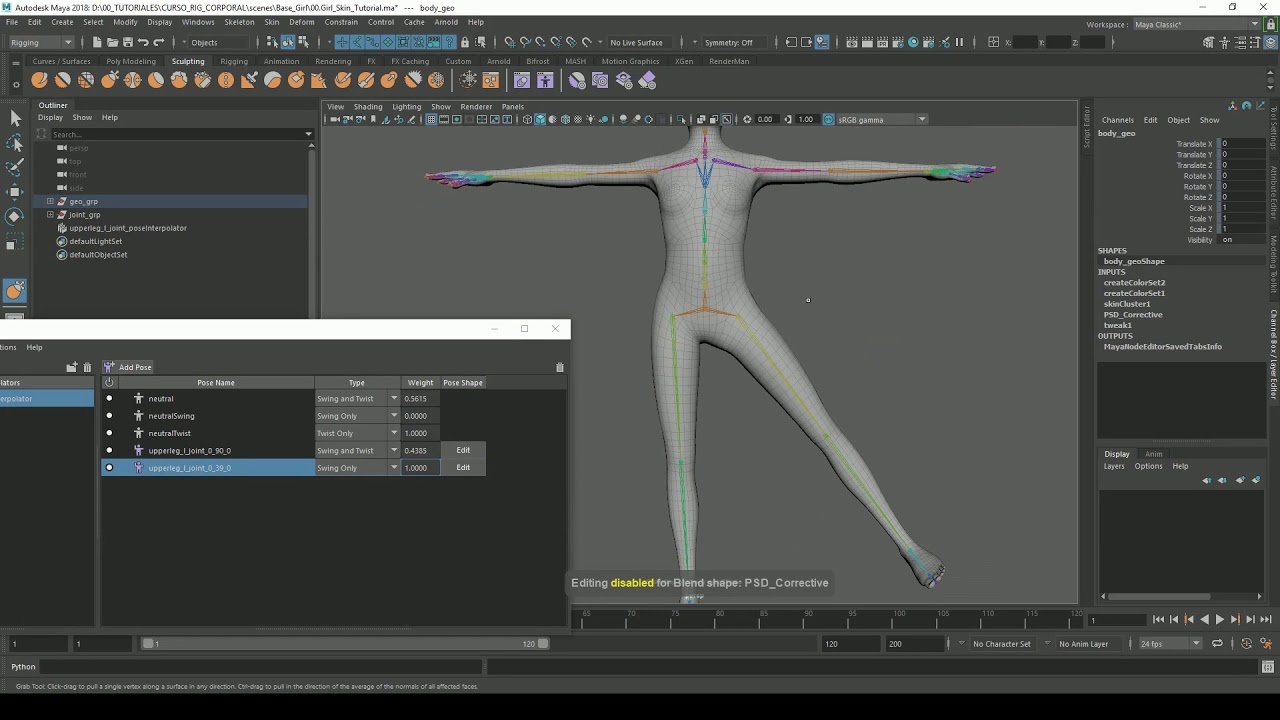Toggle Snap to Curves in the status line
Image resolution: width=1280 pixels, height=720 pixels.
pos(526,42)
